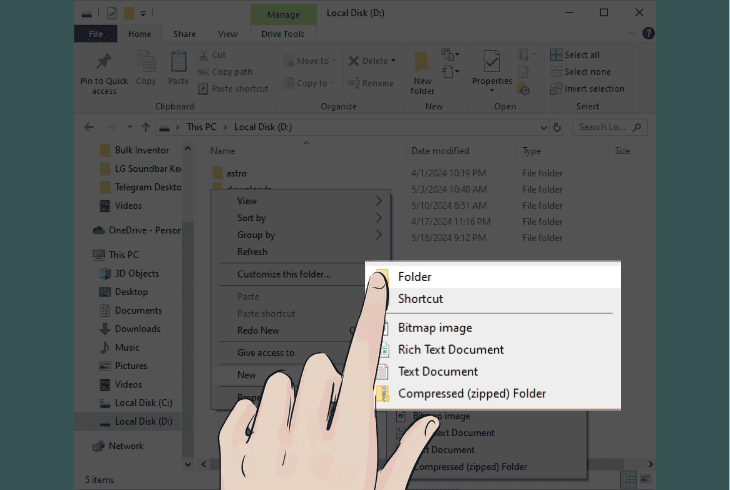This screenshot has width=730, height=490.
Task: Click the Up one level arrow
Action: [x=146, y=127]
